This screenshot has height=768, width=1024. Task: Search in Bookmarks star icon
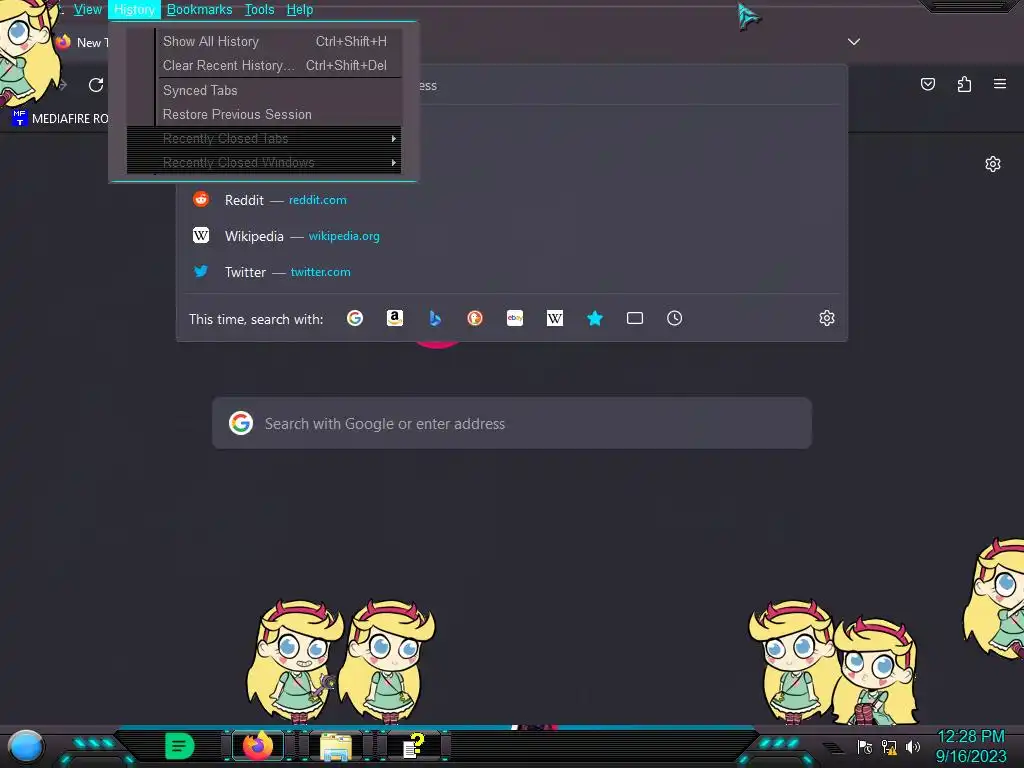point(594,318)
